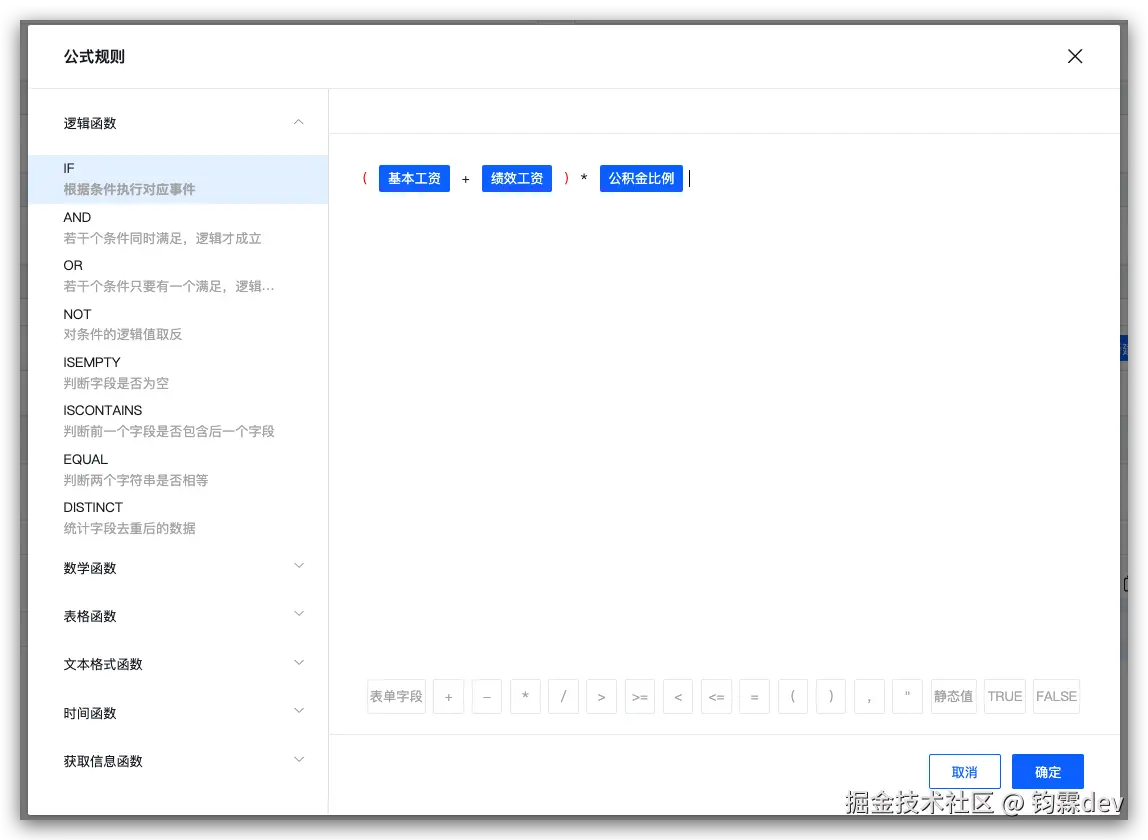Collapse the 逻辑函数 section
The image size is (1148, 840).
coord(299,122)
